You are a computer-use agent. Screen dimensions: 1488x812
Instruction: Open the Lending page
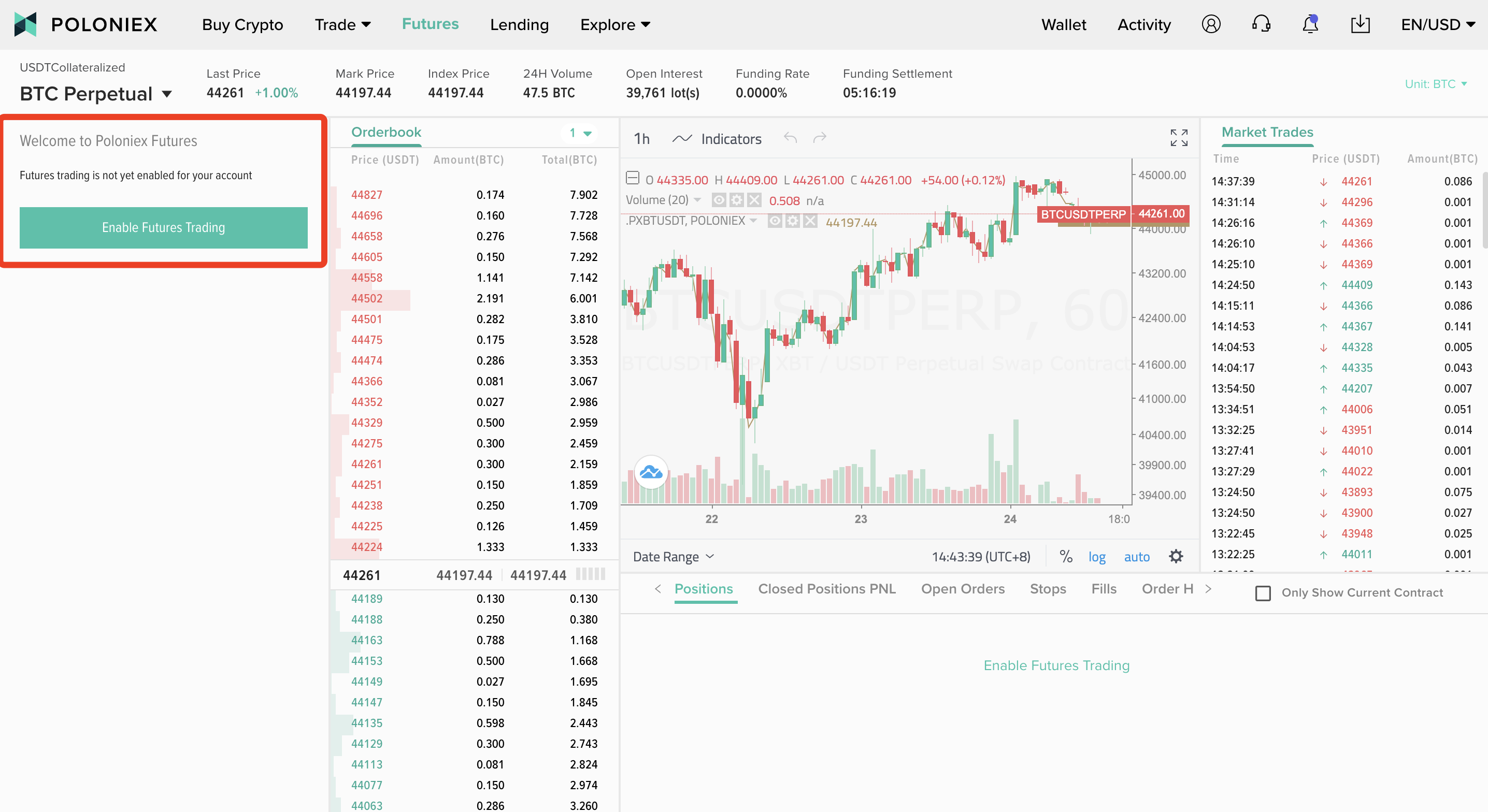tap(519, 25)
